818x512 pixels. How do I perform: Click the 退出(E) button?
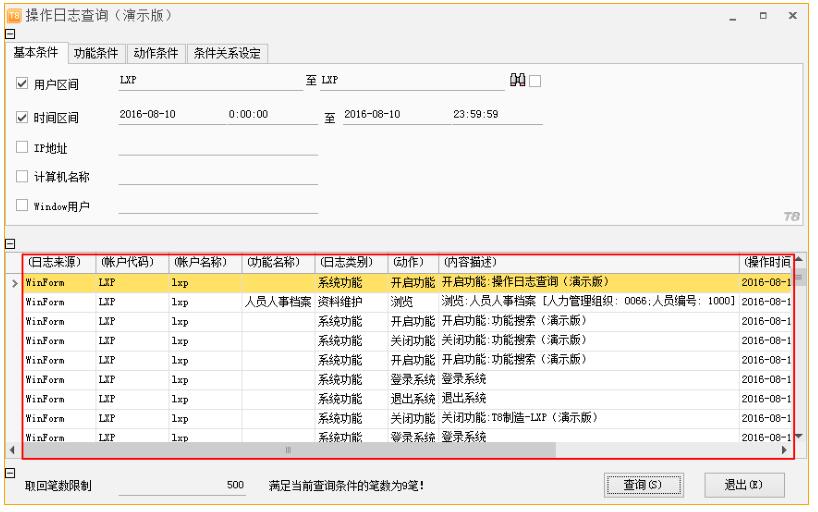pos(741,485)
